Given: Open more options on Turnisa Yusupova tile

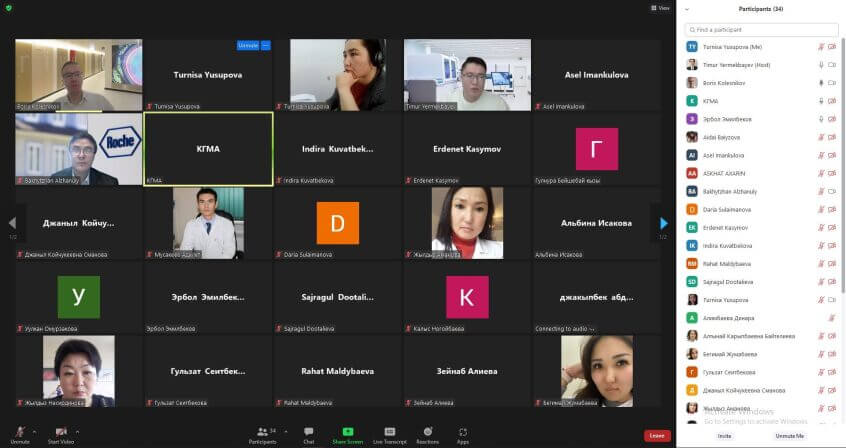Looking at the screenshot, I should (x=266, y=46).
